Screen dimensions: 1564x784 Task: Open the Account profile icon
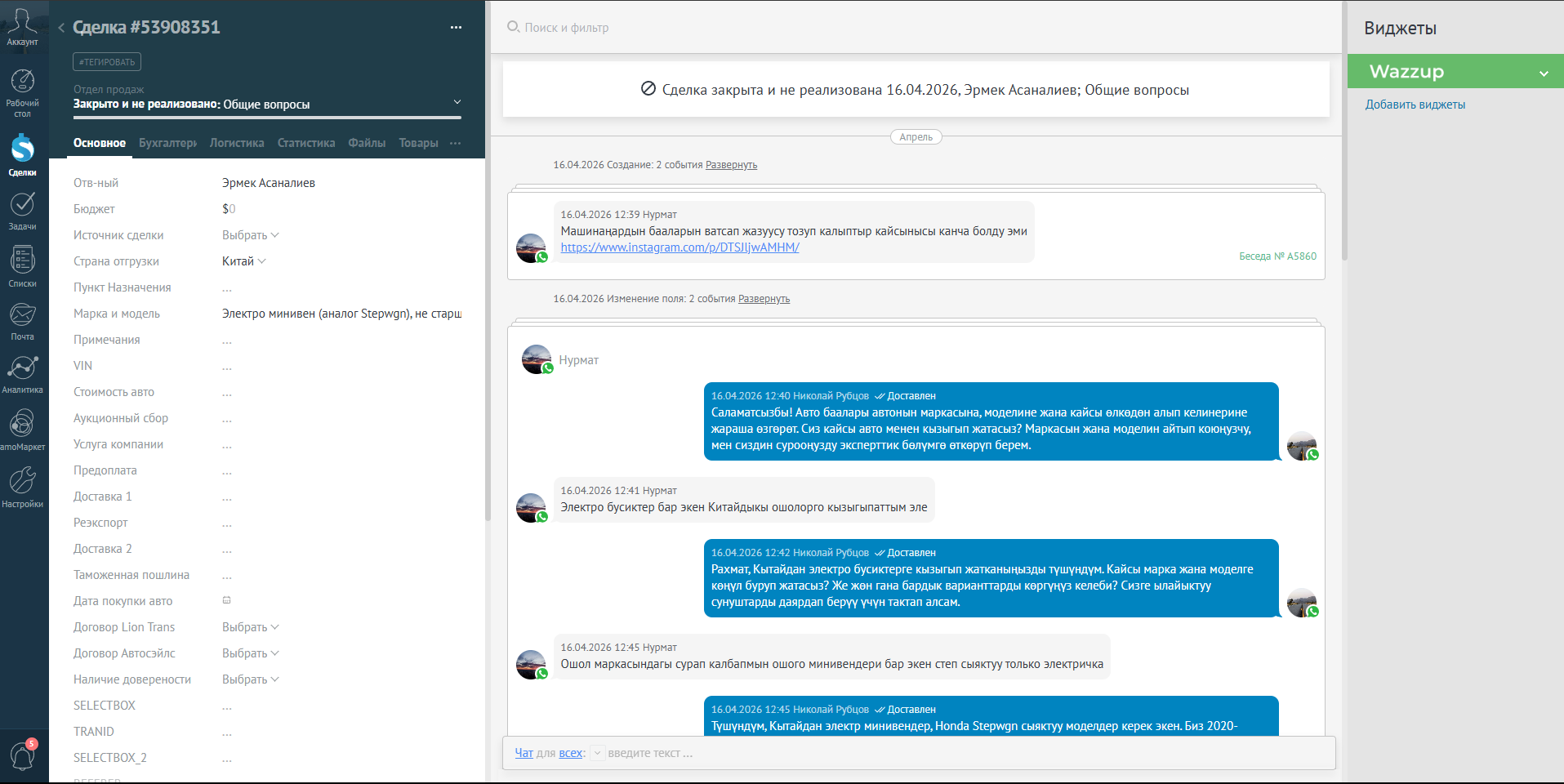click(22, 27)
